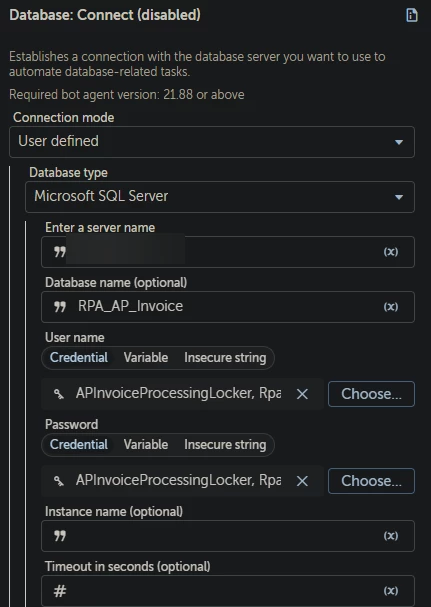Open the documentation icon beside Database: Connect title

pyautogui.click(x=412, y=15)
